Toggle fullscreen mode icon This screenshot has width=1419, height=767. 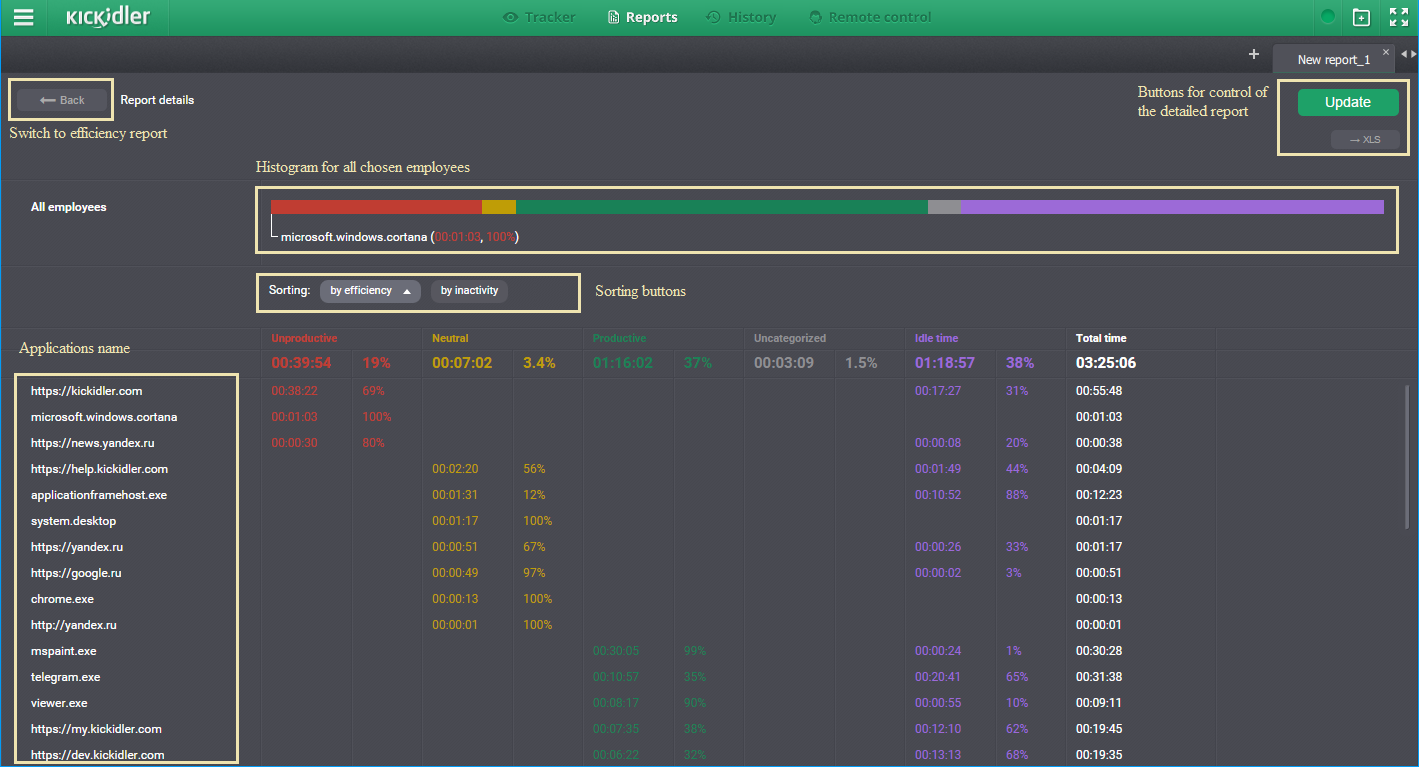point(1399,17)
